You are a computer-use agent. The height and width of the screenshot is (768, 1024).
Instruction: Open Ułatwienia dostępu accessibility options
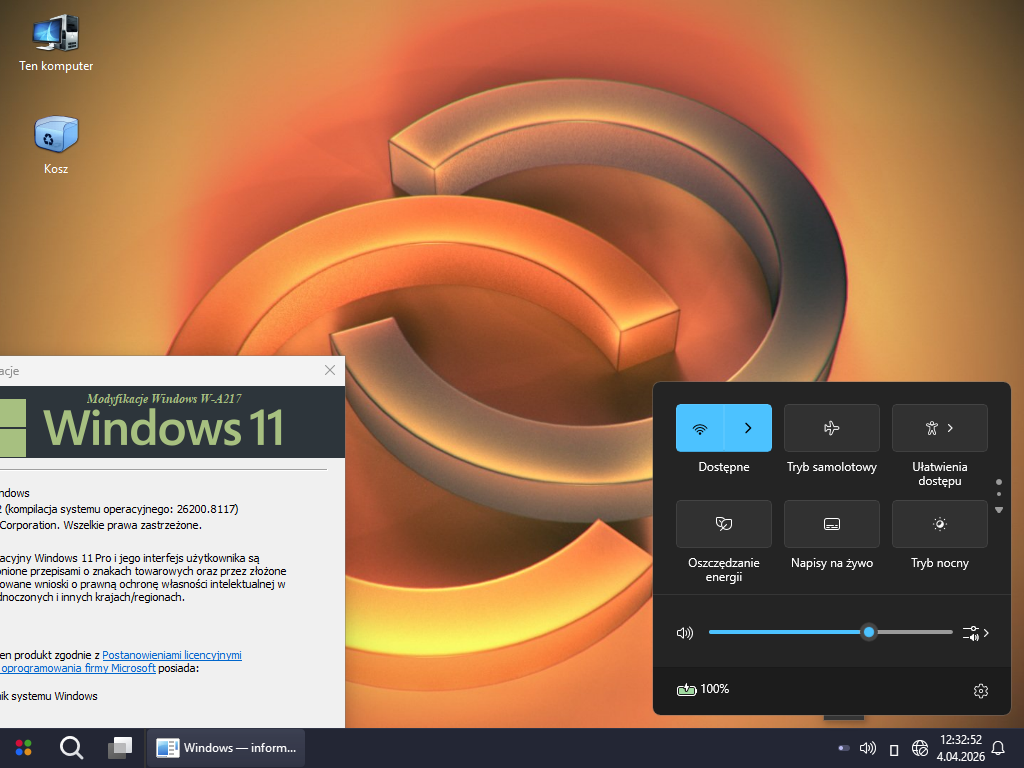(x=939, y=428)
